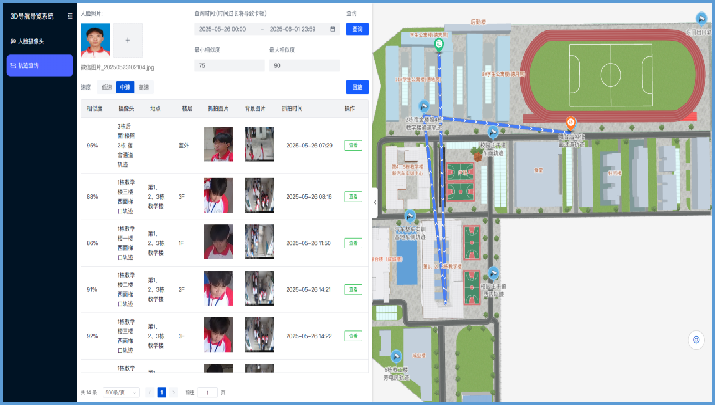Click the minimum similarity field showing 75
716x405 pixels.
pyautogui.click(x=230, y=65)
